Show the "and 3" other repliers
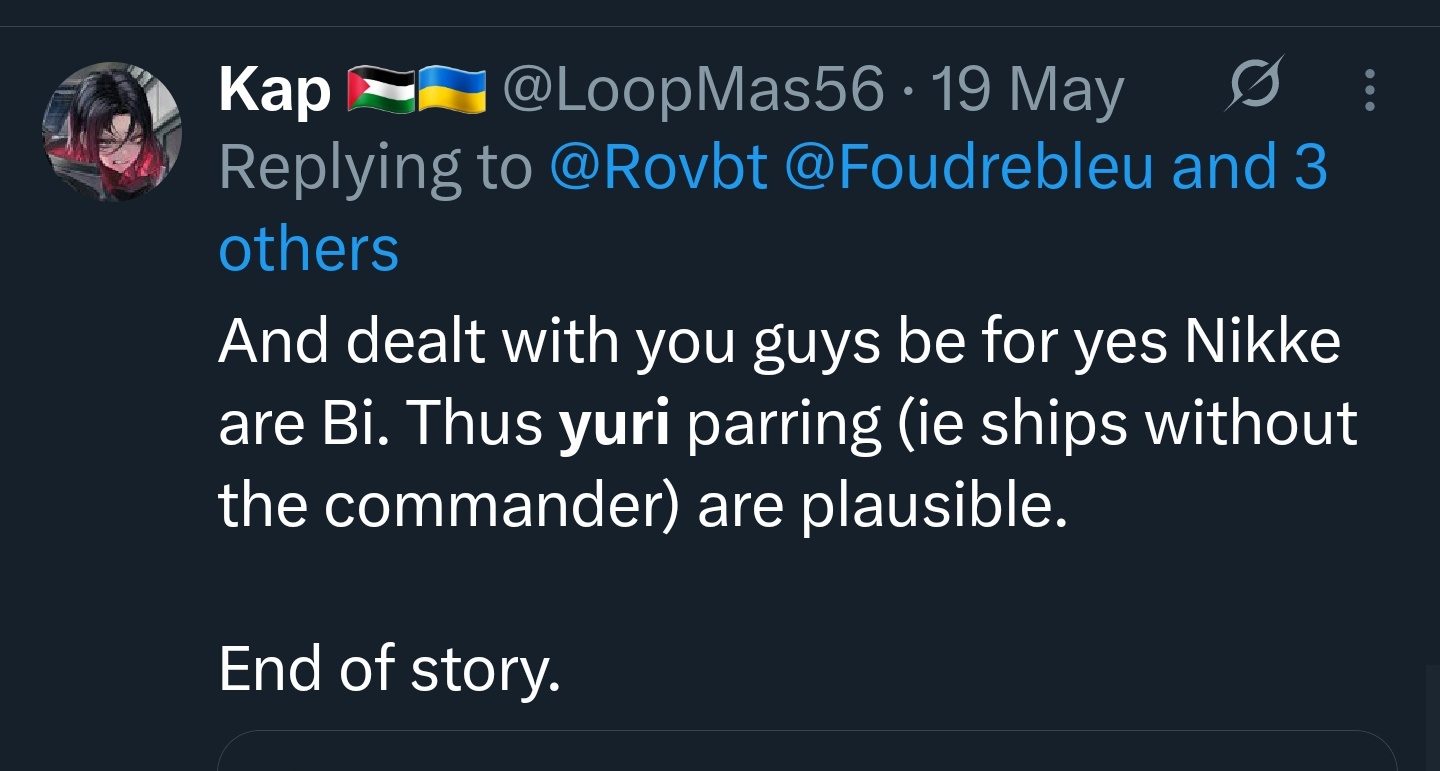This screenshot has width=1440, height=771. (1248, 167)
